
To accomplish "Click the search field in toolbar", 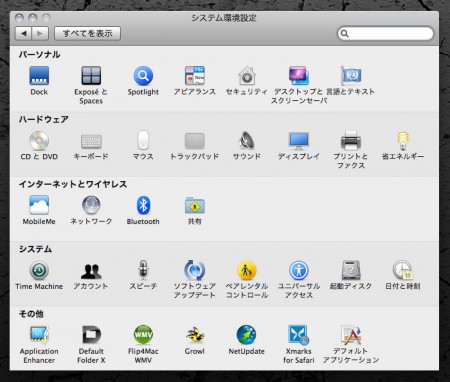I will point(386,33).
